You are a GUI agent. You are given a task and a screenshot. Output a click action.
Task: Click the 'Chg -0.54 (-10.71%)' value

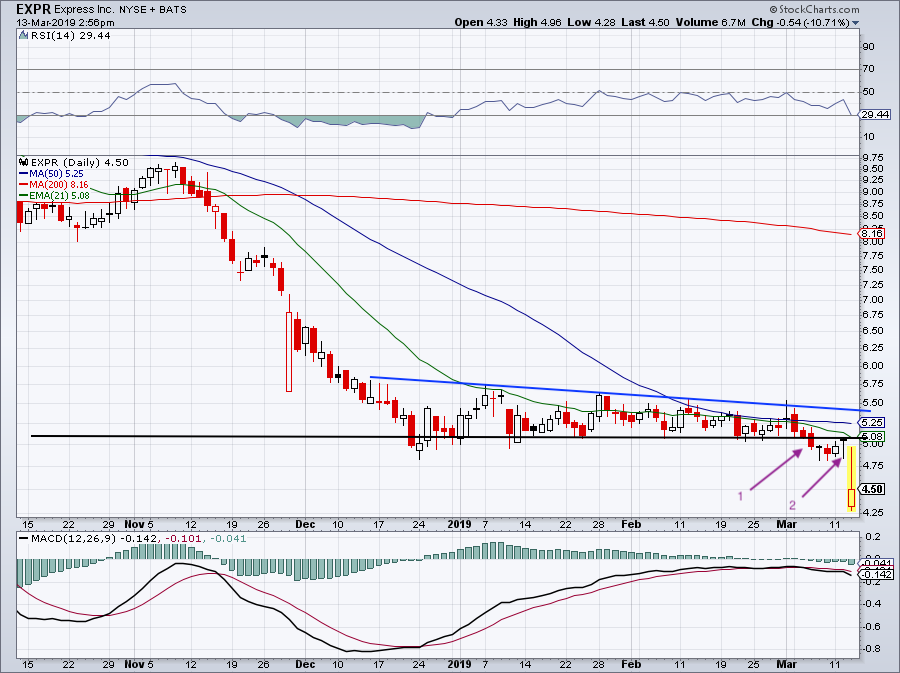coord(800,22)
